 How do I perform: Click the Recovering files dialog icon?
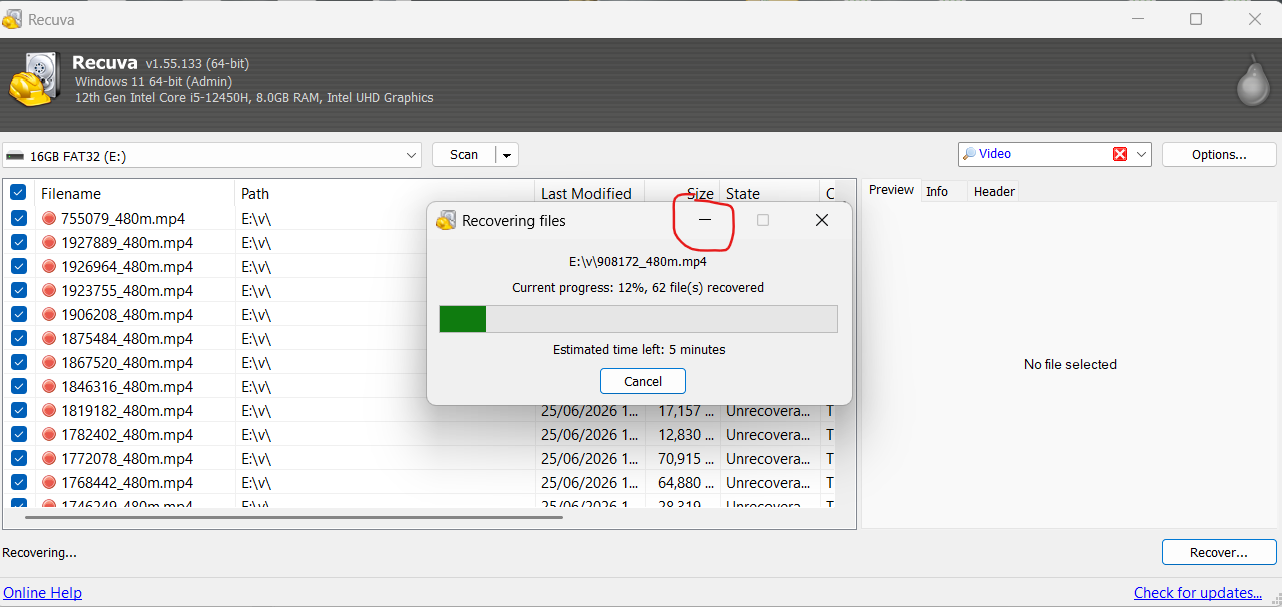tap(446, 220)
